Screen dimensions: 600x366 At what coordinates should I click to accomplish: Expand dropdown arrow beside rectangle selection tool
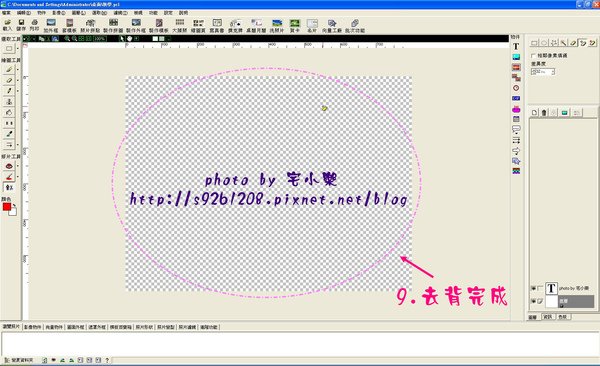(x=17, y=49)
